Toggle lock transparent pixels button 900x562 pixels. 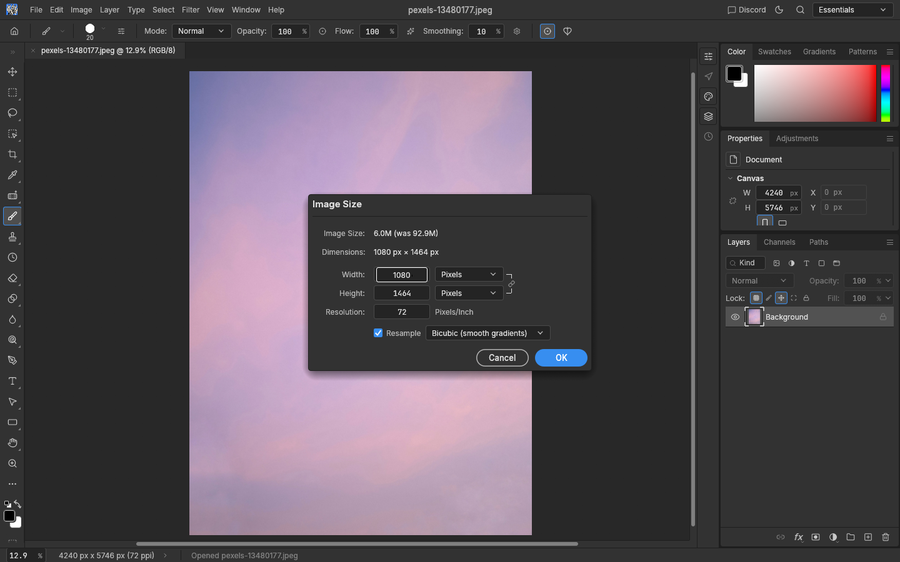coord(756,298)
